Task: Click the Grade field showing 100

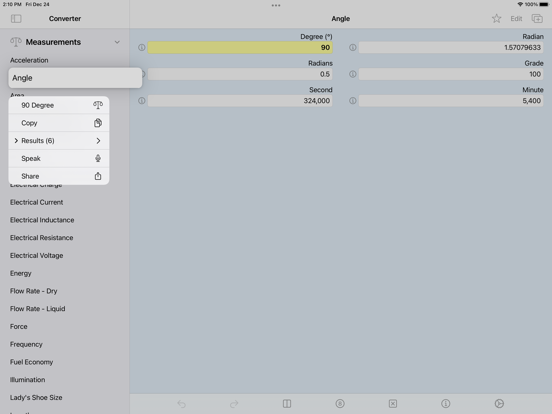Action: pyautogui.click(x=451, y=74)
